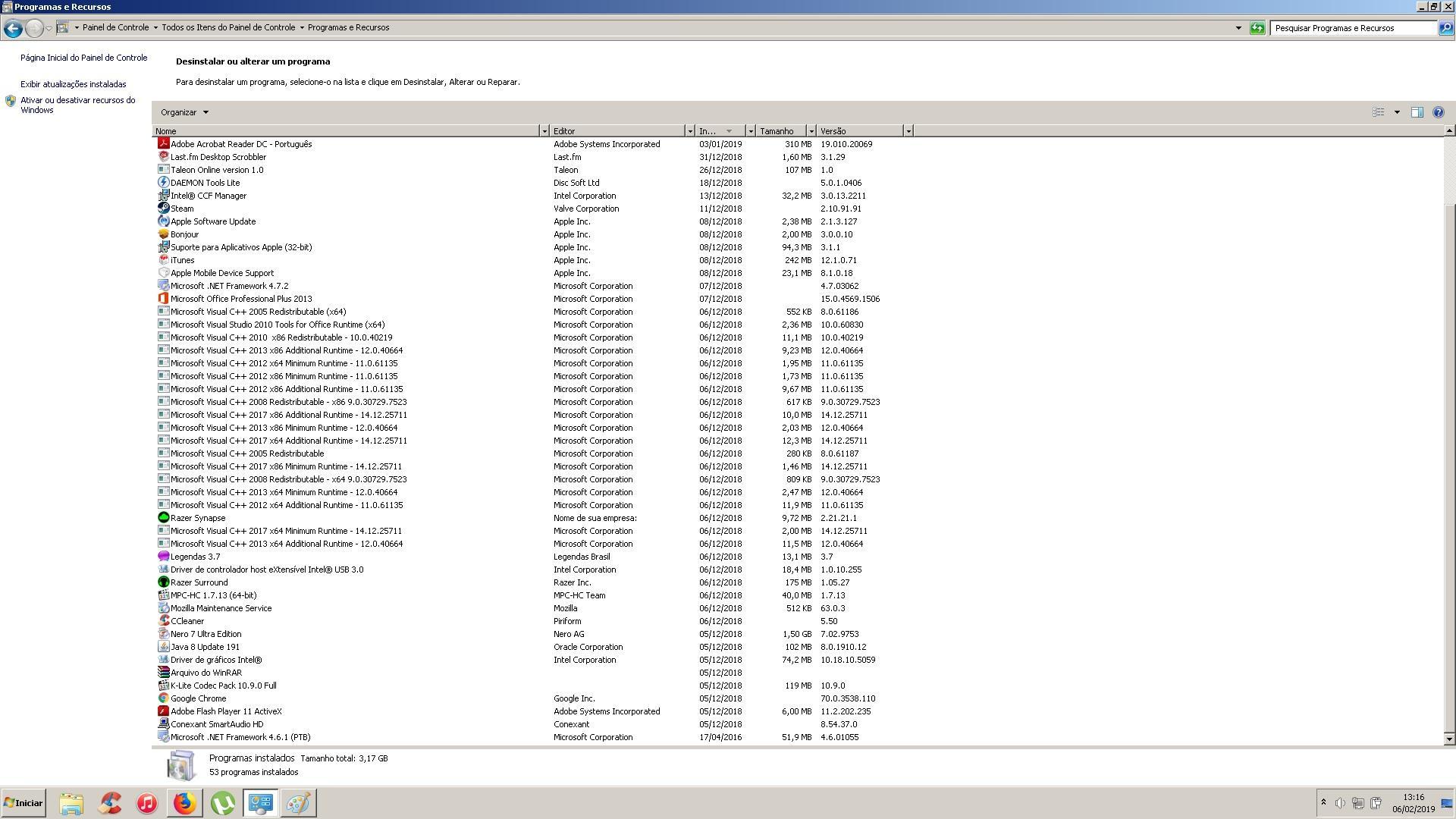Show hidden system tray icons
1456x819 pixels.
tap(1323, 802)
